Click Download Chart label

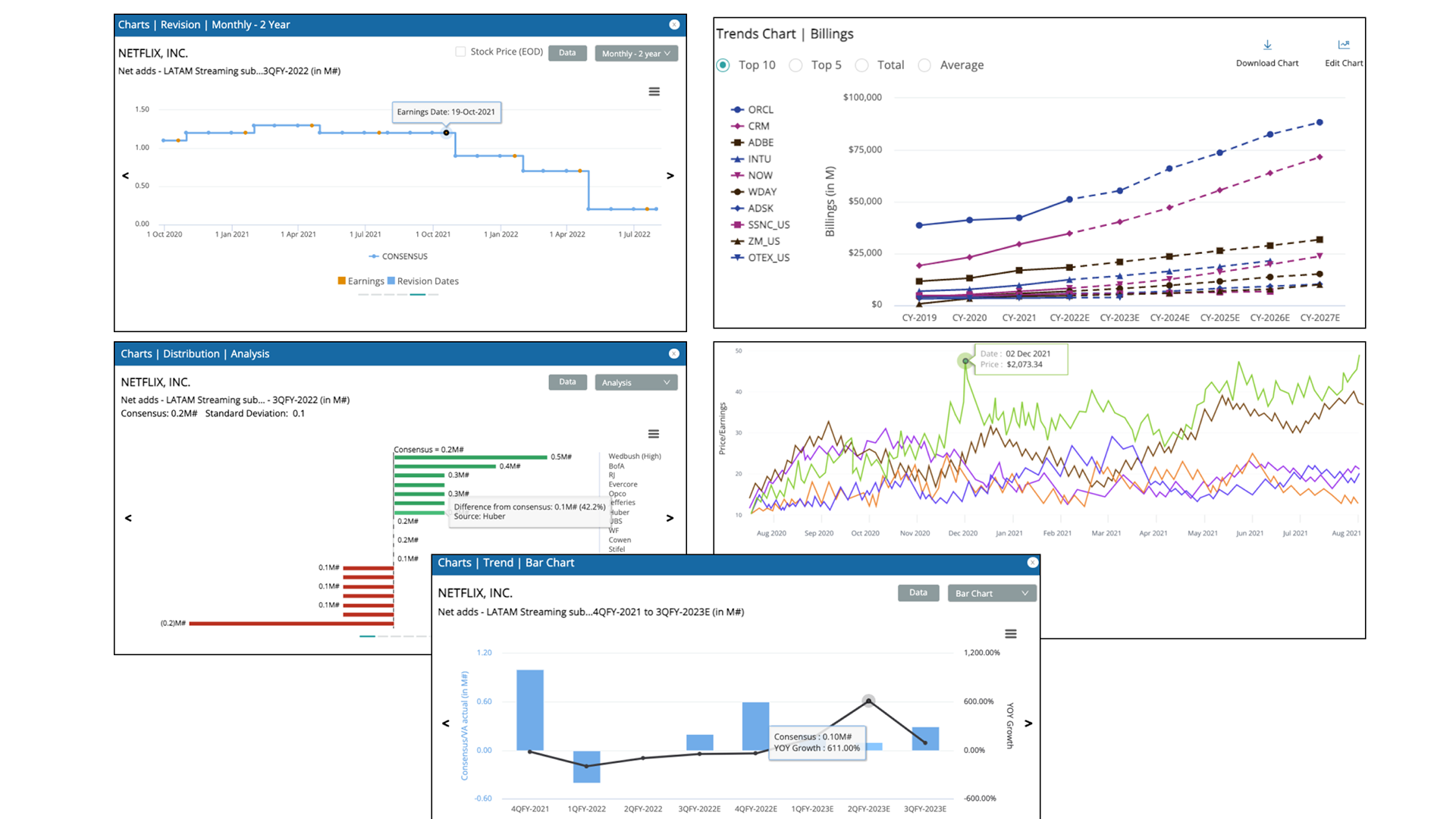tap(1267, 64)
